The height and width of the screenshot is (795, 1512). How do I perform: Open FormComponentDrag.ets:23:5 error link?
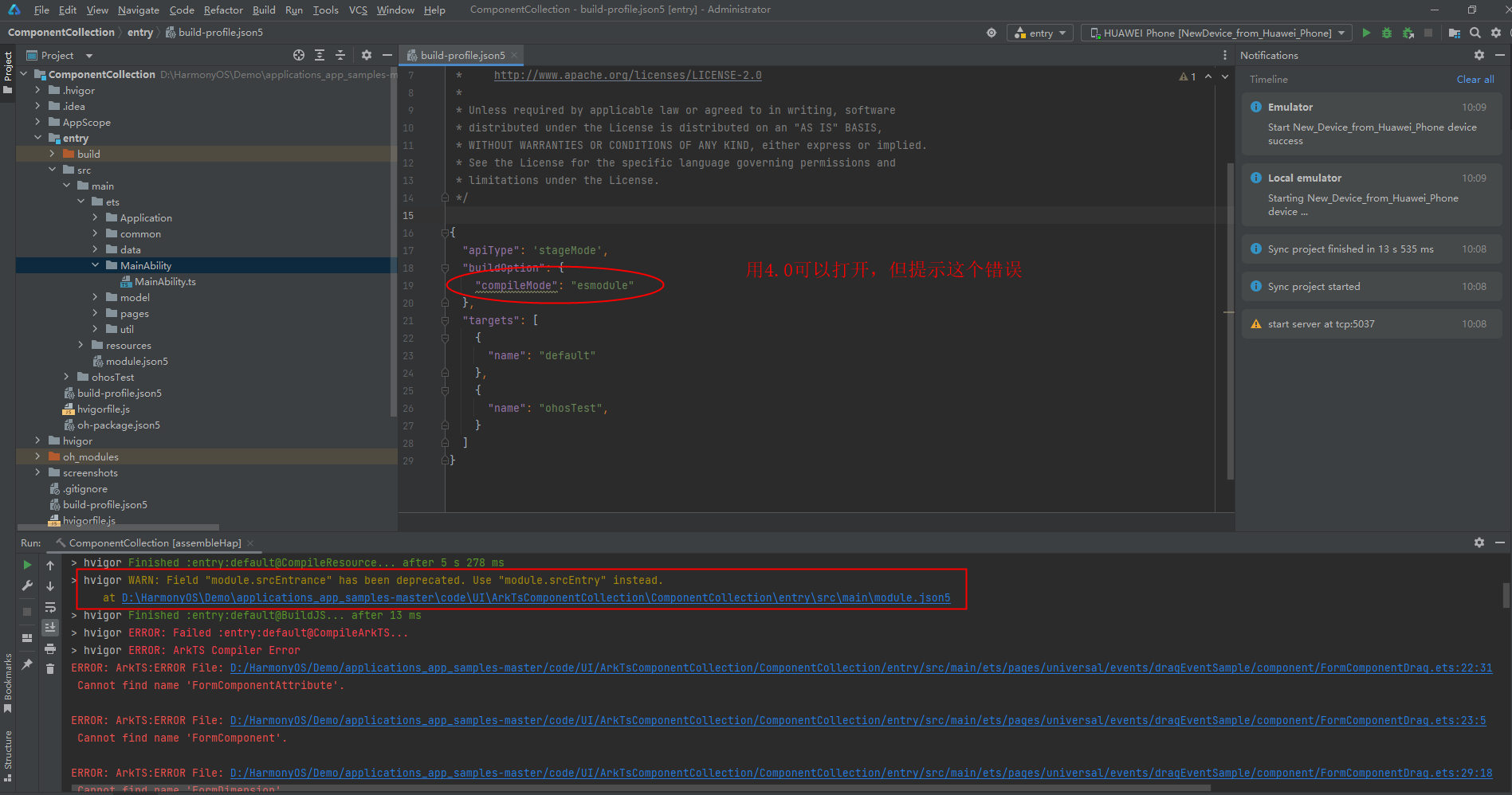point(858,720)
